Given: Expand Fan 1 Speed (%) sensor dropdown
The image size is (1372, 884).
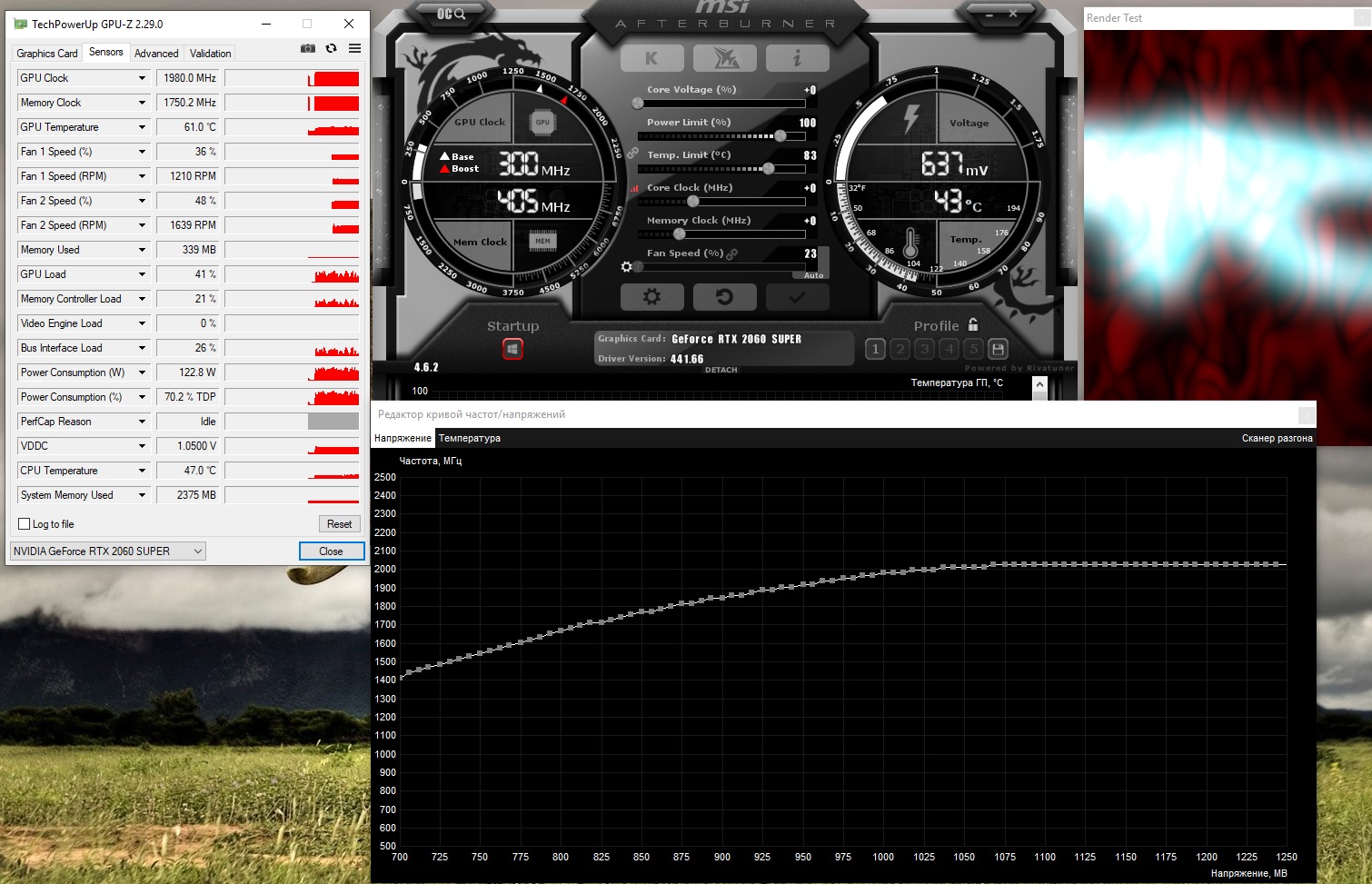Looking at the screenshot, I should (142, 152).
